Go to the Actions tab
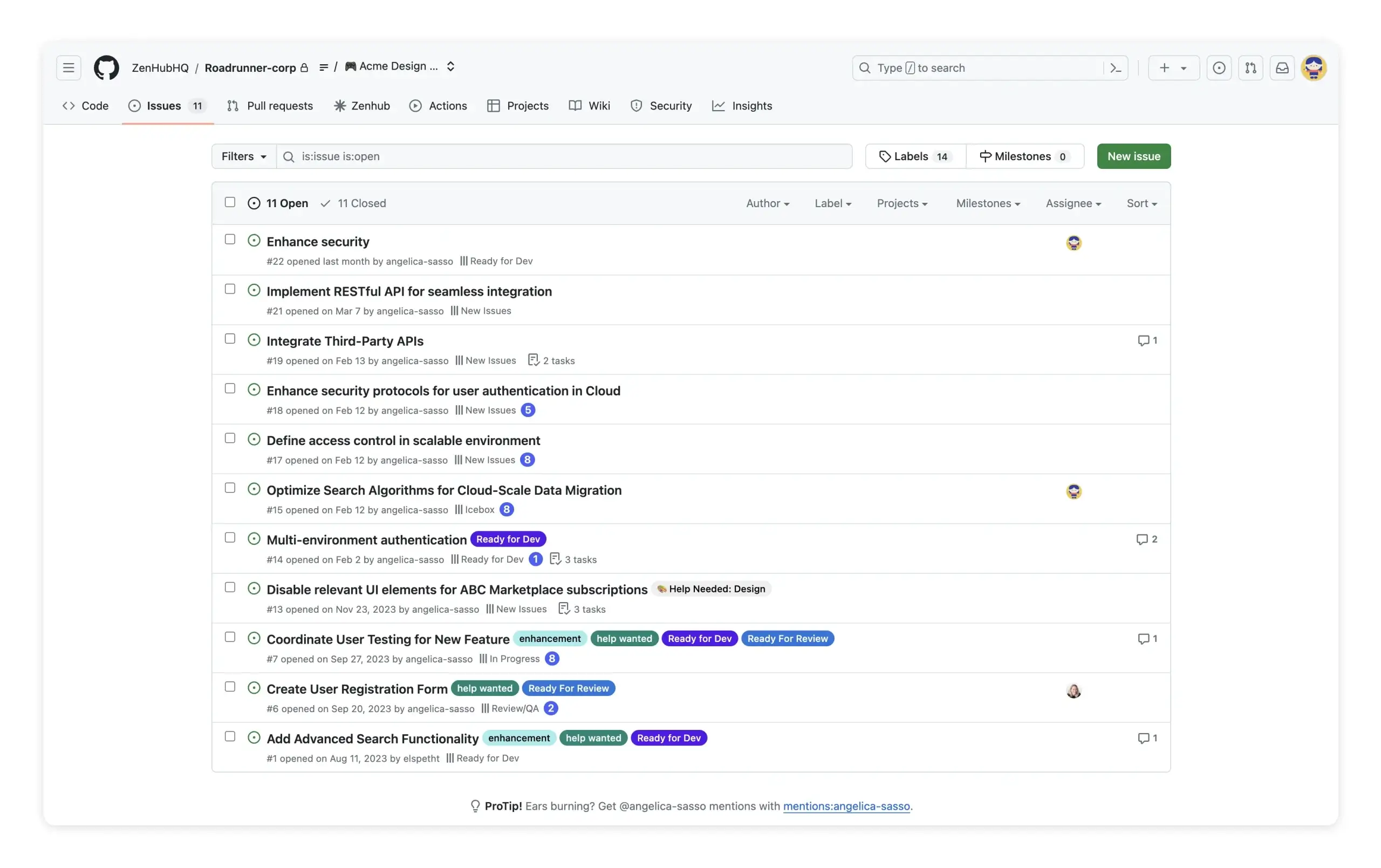Viewport: 1381px width, 868px height. point(438,106)
